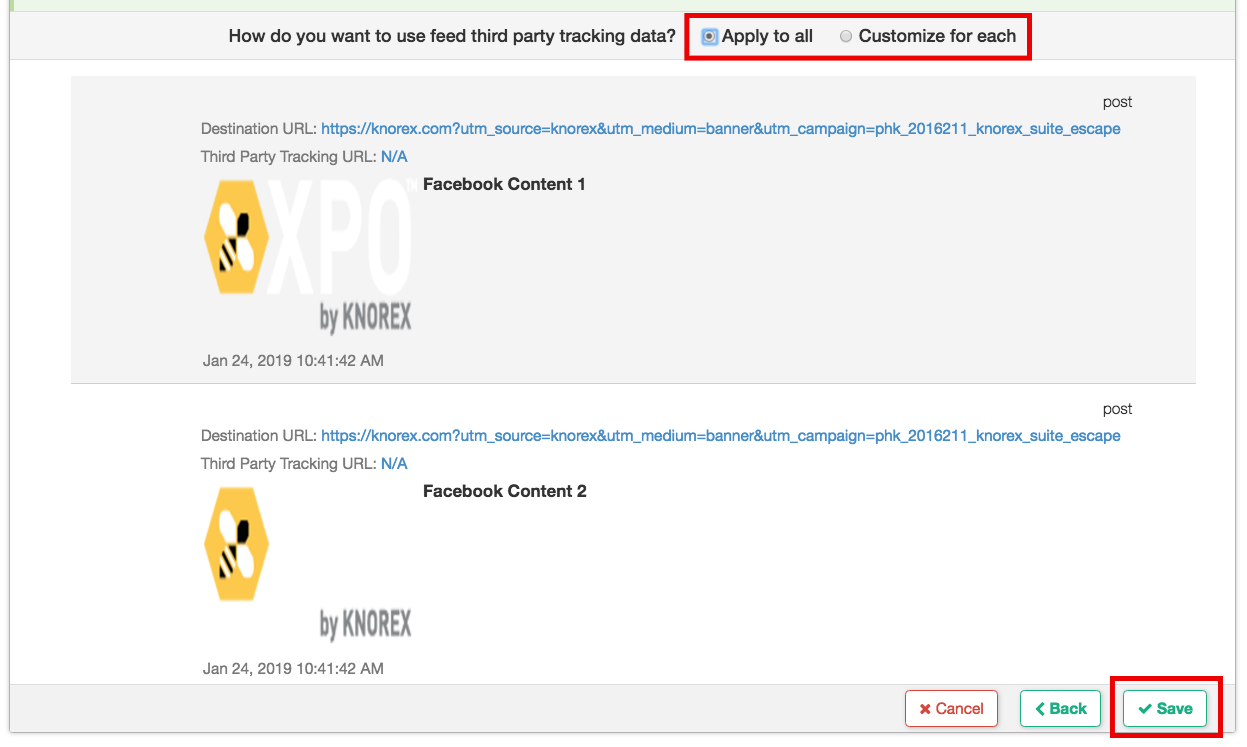1247x747 pixels.
Task: Click the 'post' label of the second feed item
Action: tap(1117, 409)
